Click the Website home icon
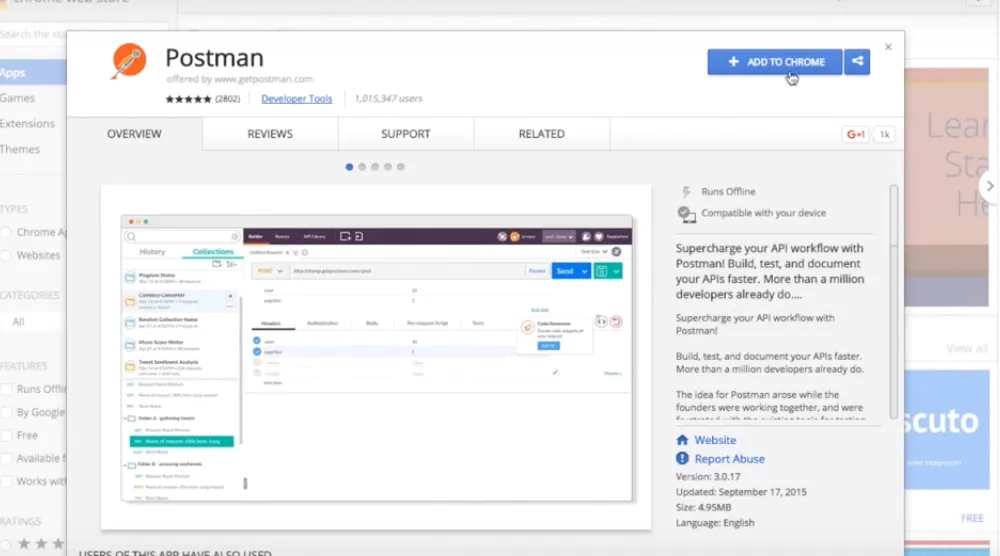 pos(682,440)
